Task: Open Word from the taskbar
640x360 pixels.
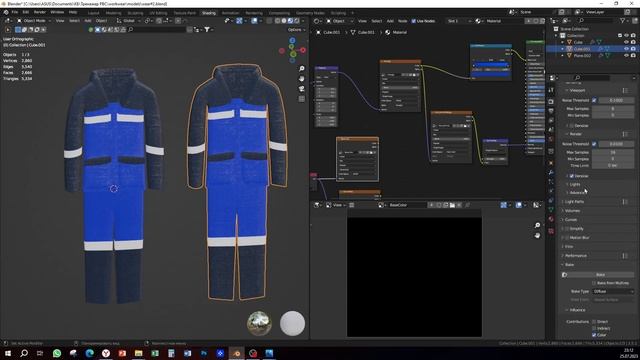Action: 187,353
